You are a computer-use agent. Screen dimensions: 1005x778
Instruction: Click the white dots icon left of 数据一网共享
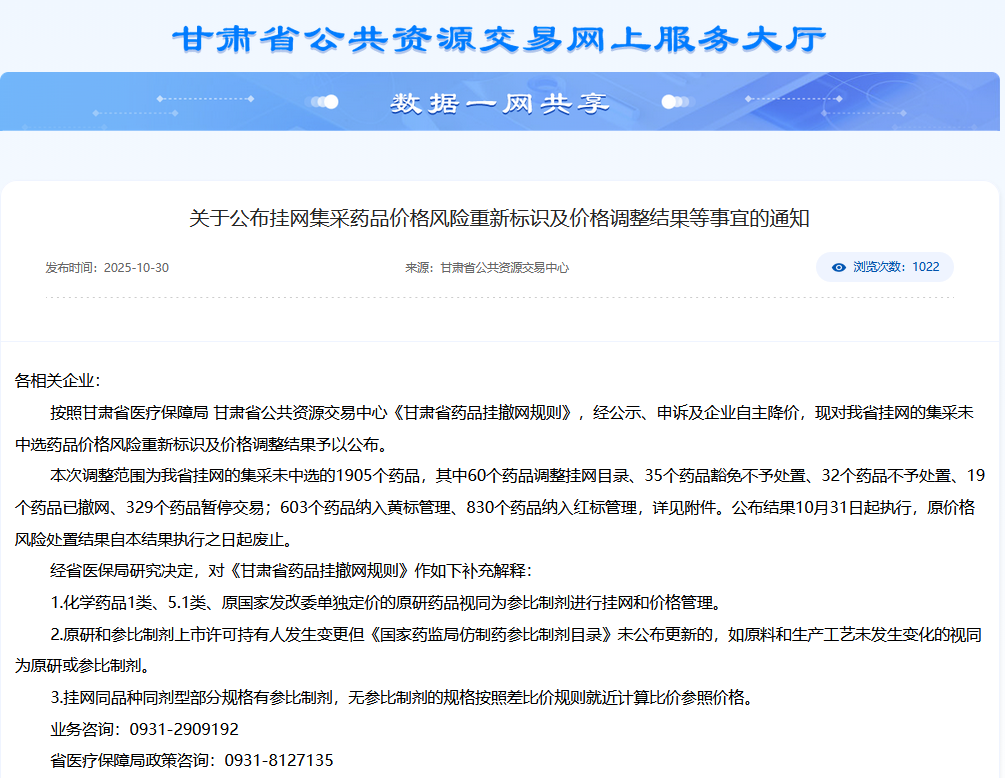pyautogui.click(x=324, y=102)
